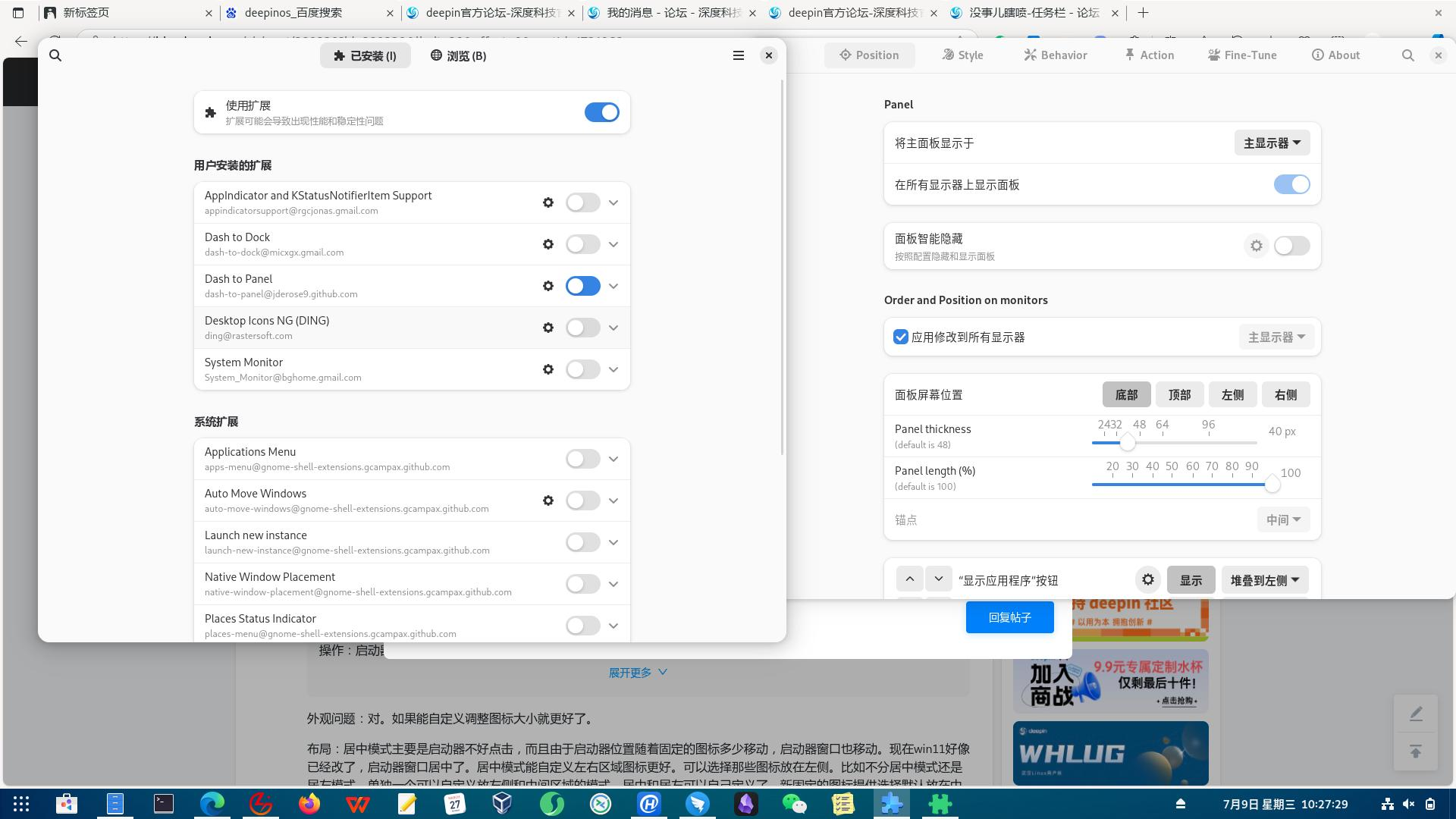The height and width of the screenshot is (819, 1456).
Task: Uncheck 应用修改到所有显示器 checkbox
Action: 901,337
